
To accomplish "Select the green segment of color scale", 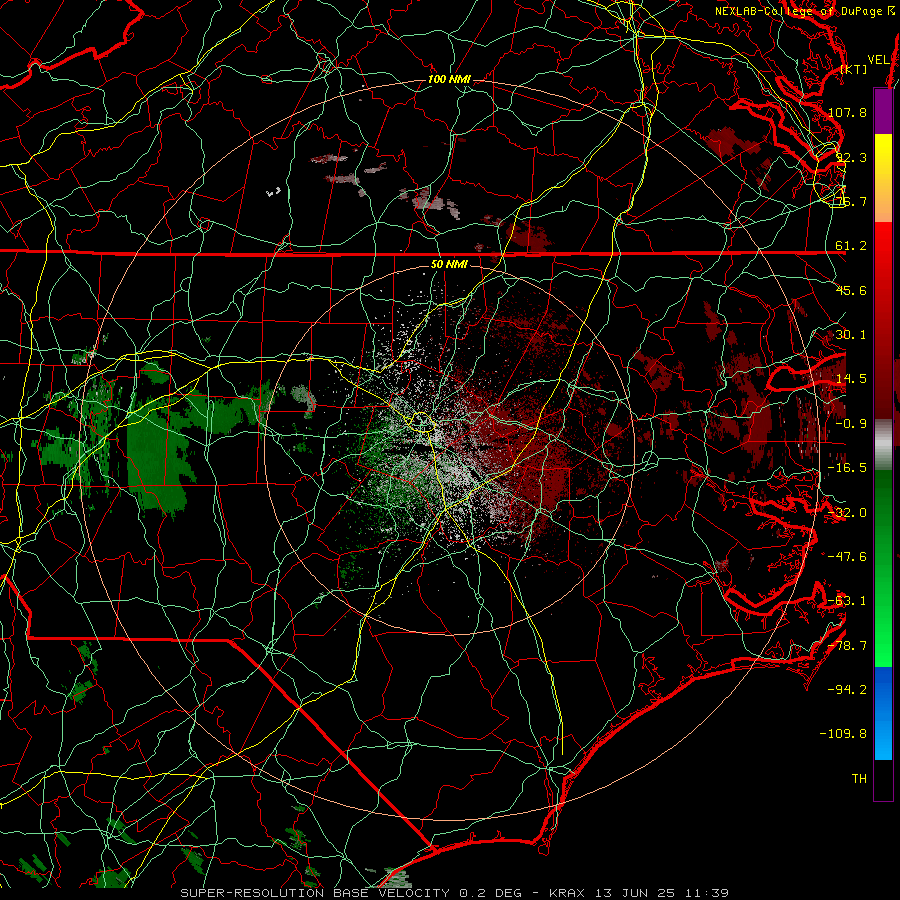I will pos(883,568).
